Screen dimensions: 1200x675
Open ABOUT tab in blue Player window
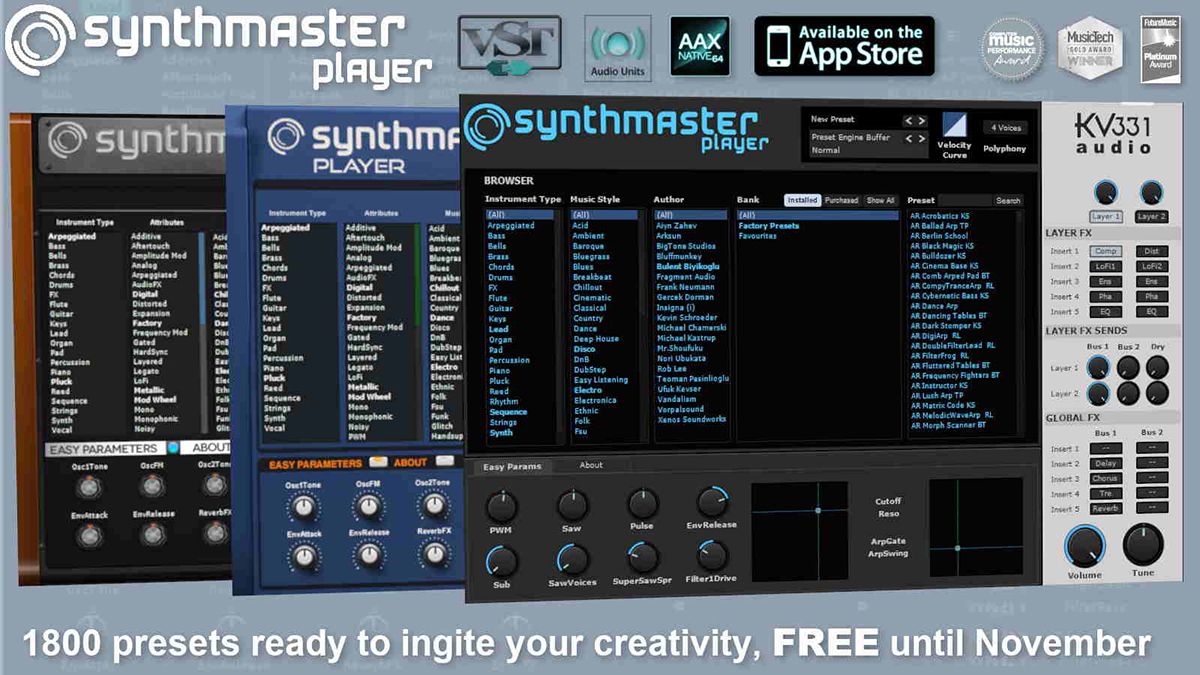click(410, 463)
